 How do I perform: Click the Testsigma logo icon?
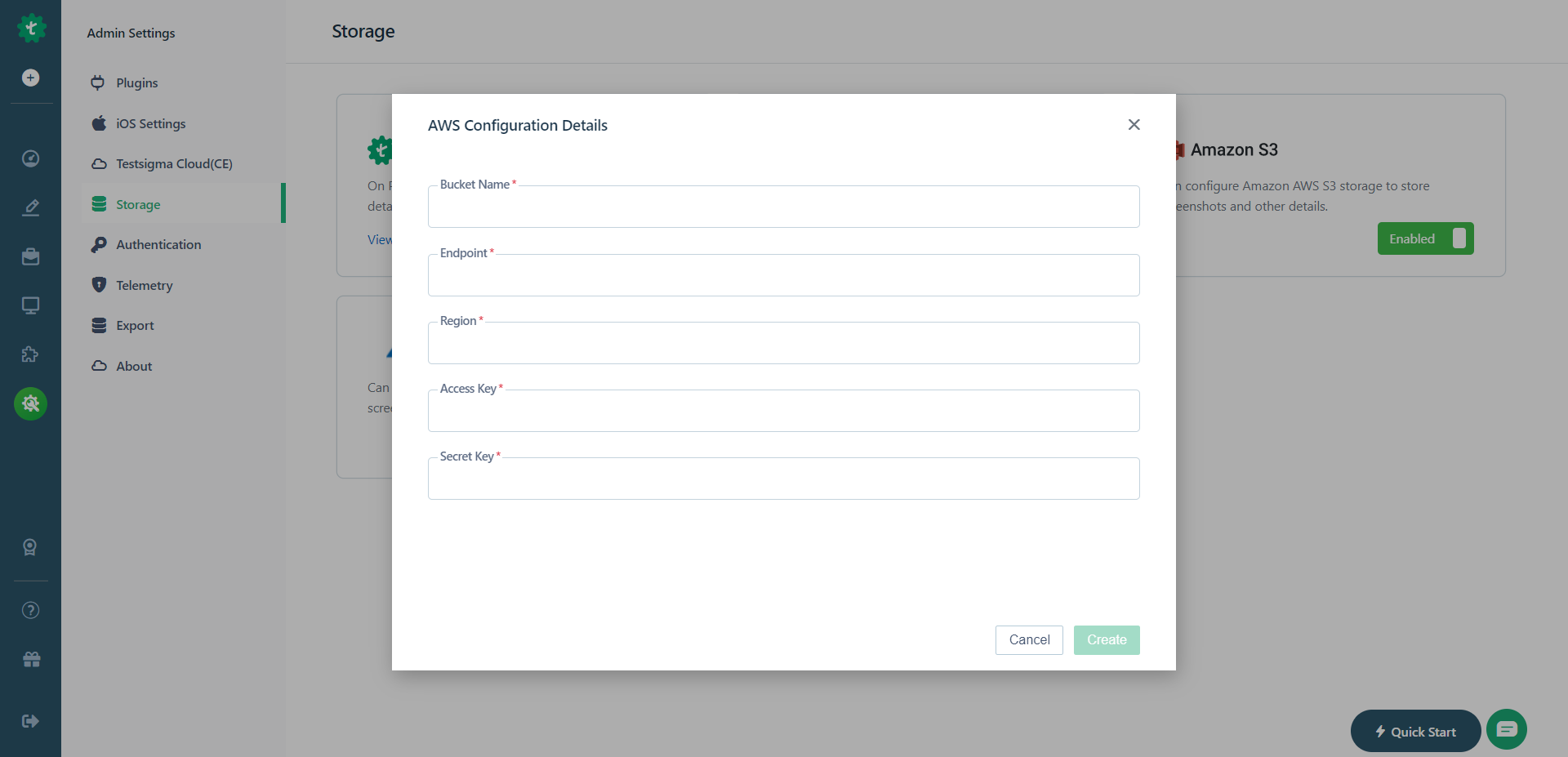(31, 29)
